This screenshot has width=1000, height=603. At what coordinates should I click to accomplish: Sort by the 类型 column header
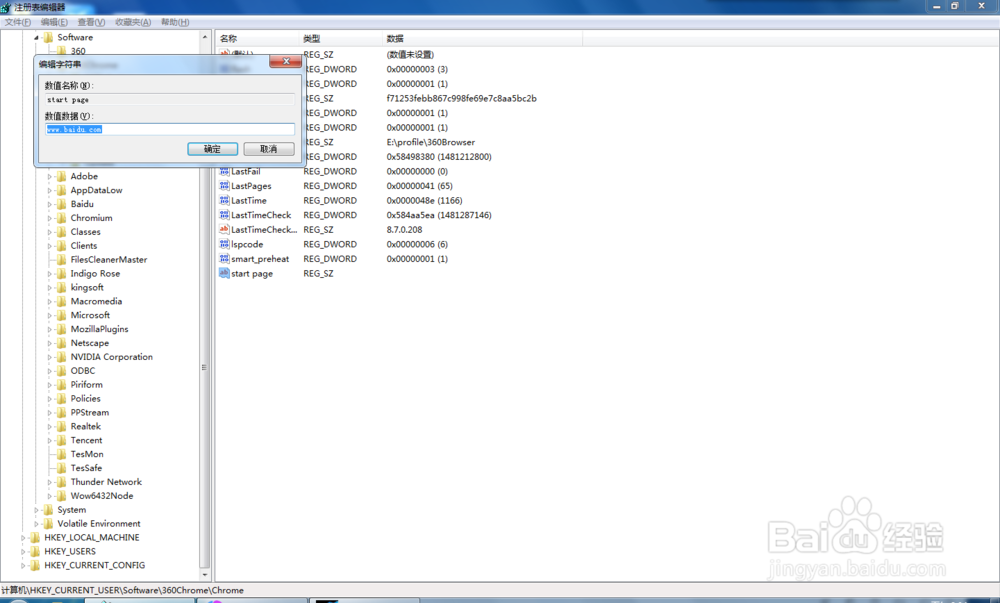click(341, 38)
